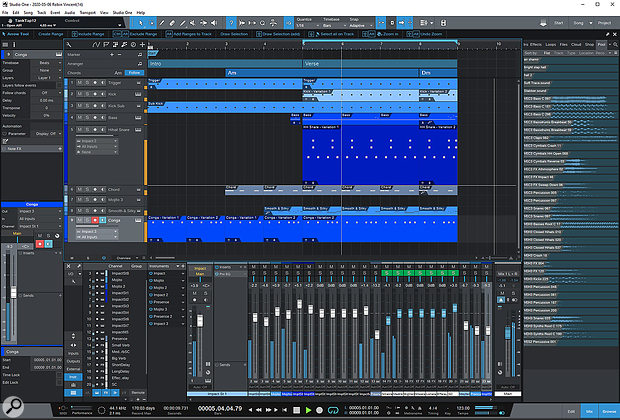Click the Project button

tap(604, 23)
